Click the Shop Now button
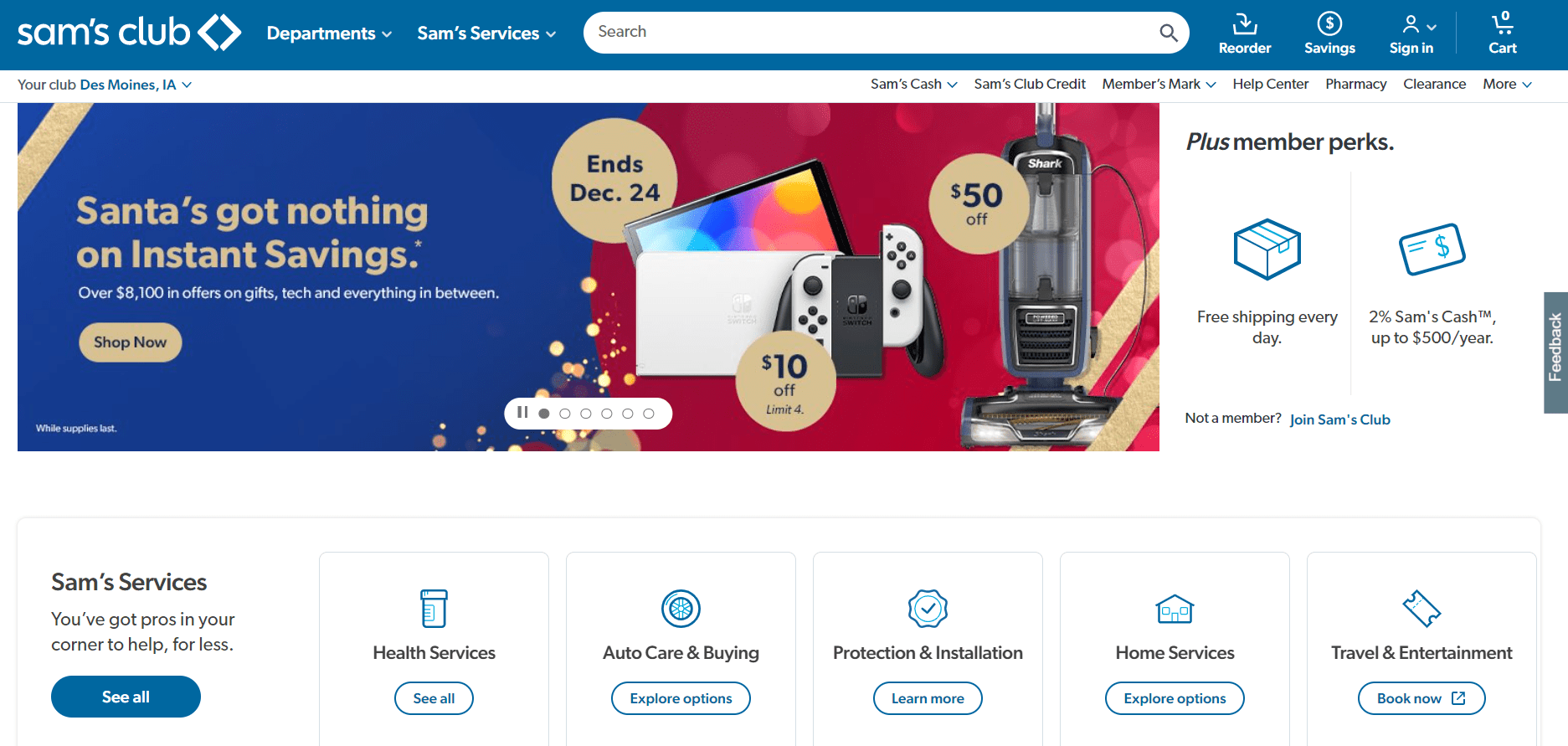Image resolution: width=1568 pixels, height=746 pixels. 131,342
